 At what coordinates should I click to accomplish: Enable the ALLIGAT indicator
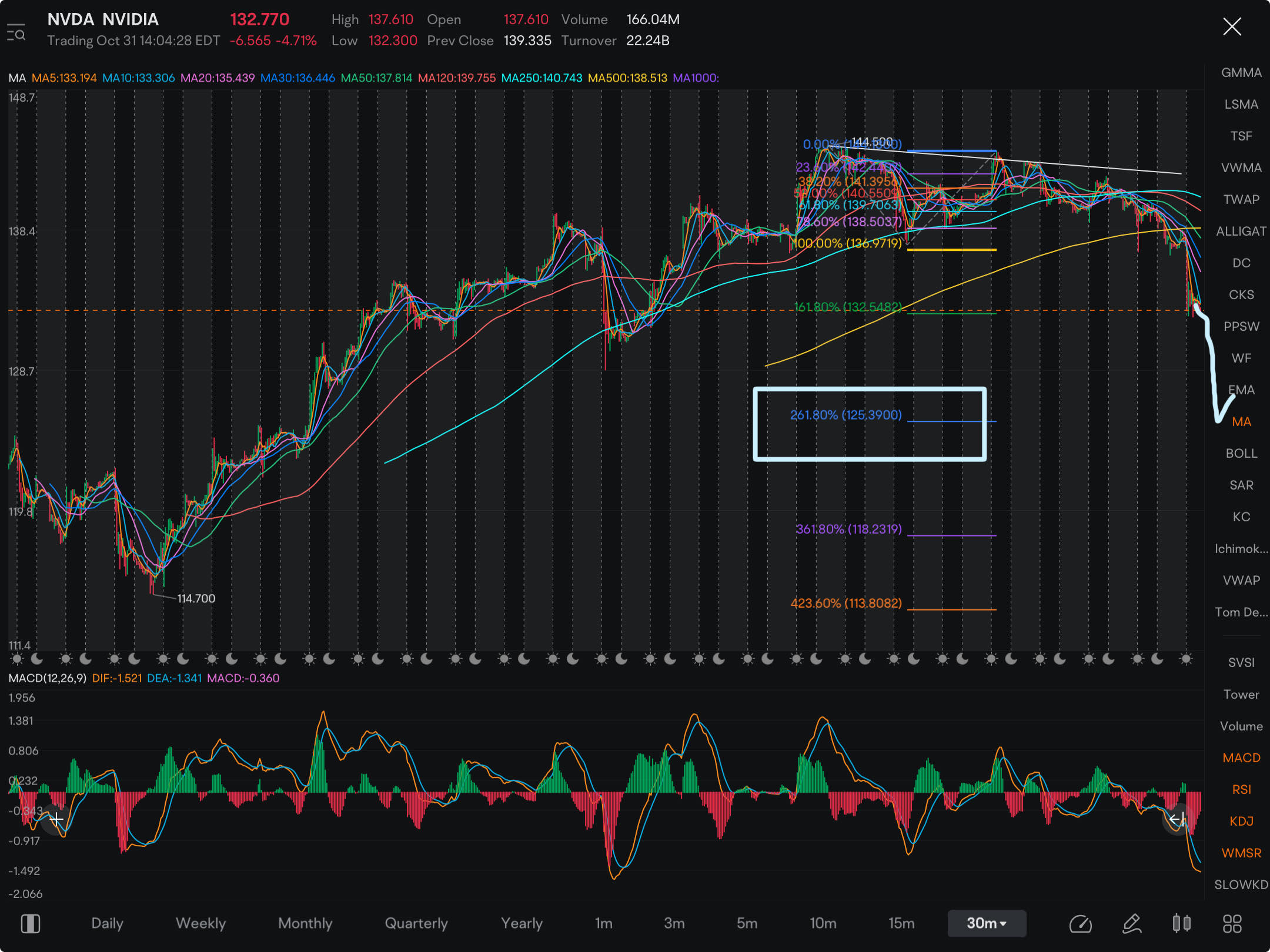coord(1241,232)
